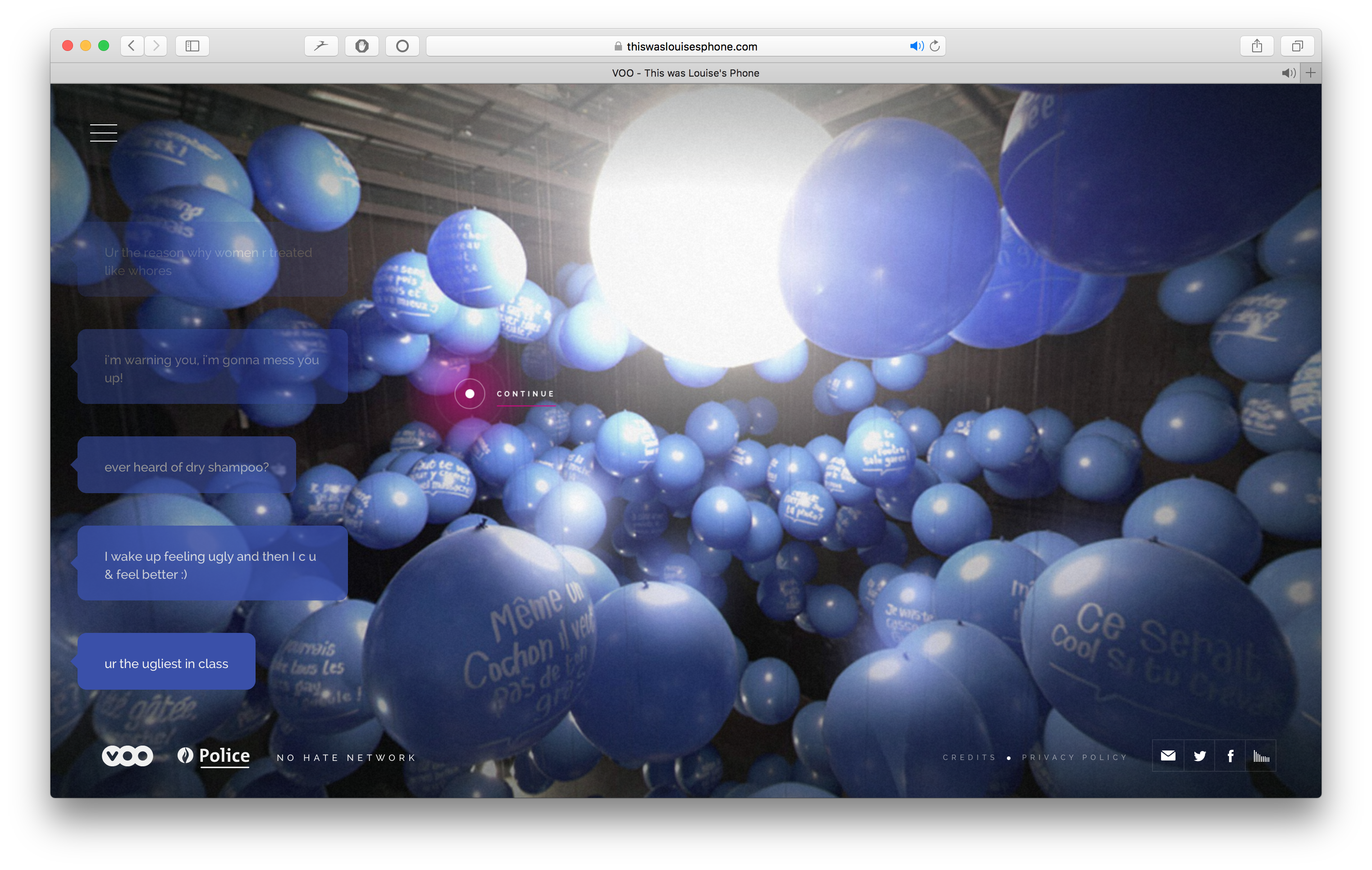The image size is (1372, 870).
Task: Select the 'VOO - This was Louise's Phone' tab
Action: click(685, 73)
